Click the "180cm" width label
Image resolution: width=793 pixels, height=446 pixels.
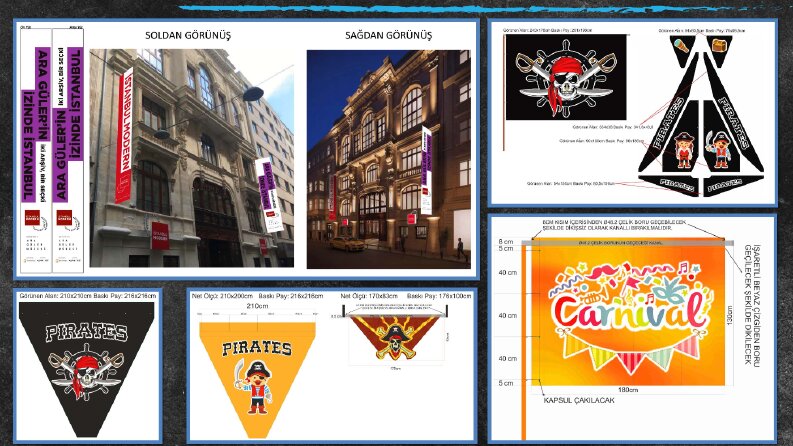click(628, 390)
